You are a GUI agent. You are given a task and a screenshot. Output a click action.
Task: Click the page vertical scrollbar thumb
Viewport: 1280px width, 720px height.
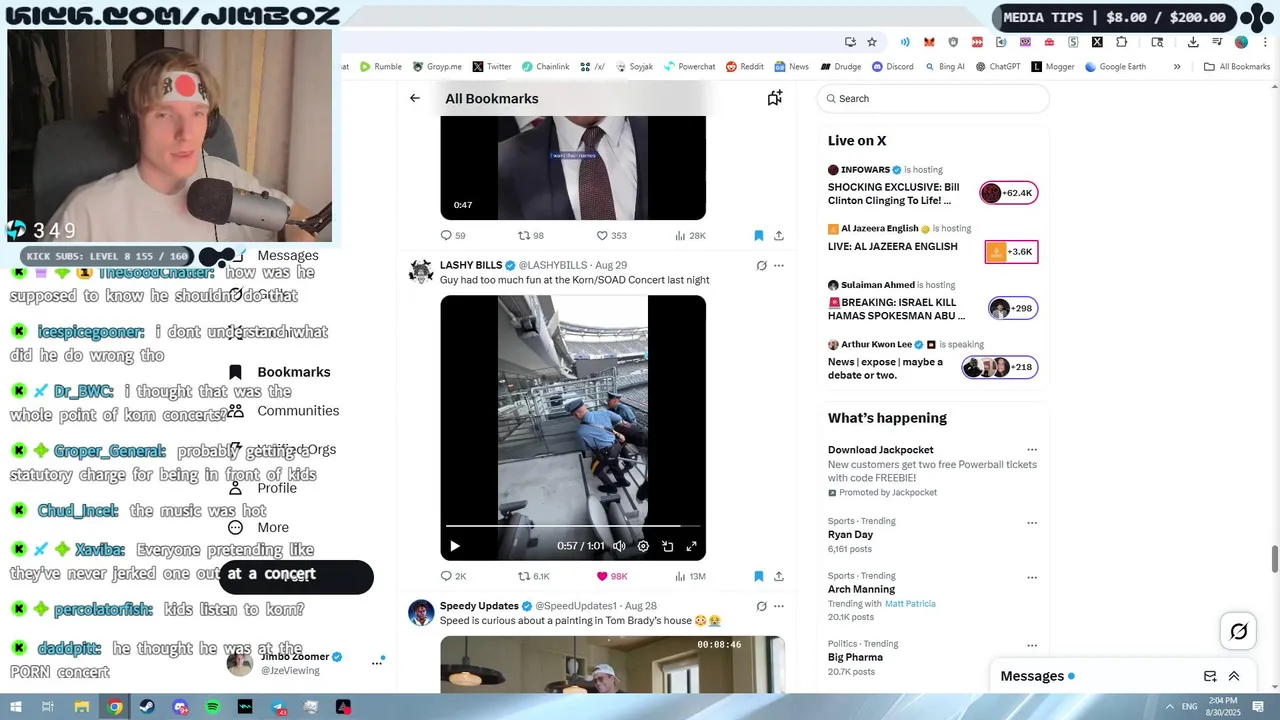tap(1274, 560)
